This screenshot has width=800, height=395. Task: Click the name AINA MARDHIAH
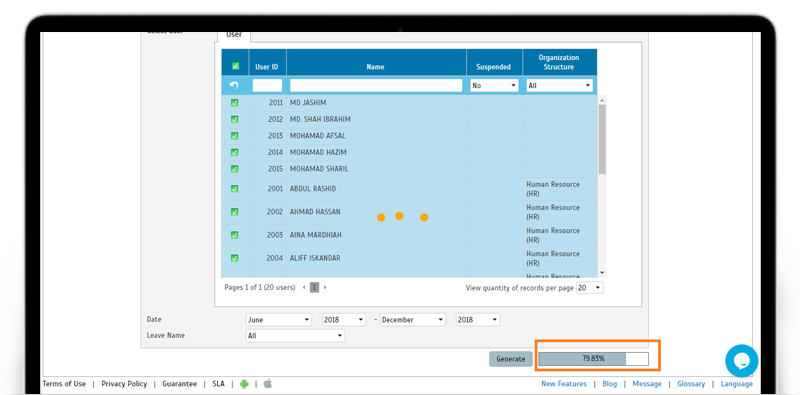pyautogui.click(x=315, y=235)
